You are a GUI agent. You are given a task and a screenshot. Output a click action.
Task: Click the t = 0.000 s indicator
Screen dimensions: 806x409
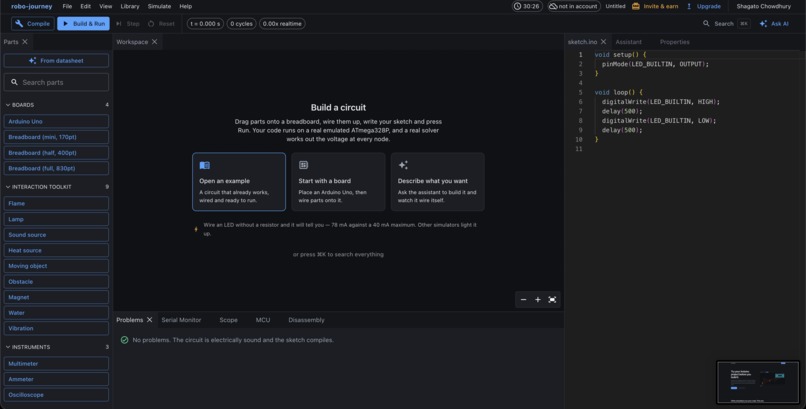pyautogui.click(x=205, y=24)
